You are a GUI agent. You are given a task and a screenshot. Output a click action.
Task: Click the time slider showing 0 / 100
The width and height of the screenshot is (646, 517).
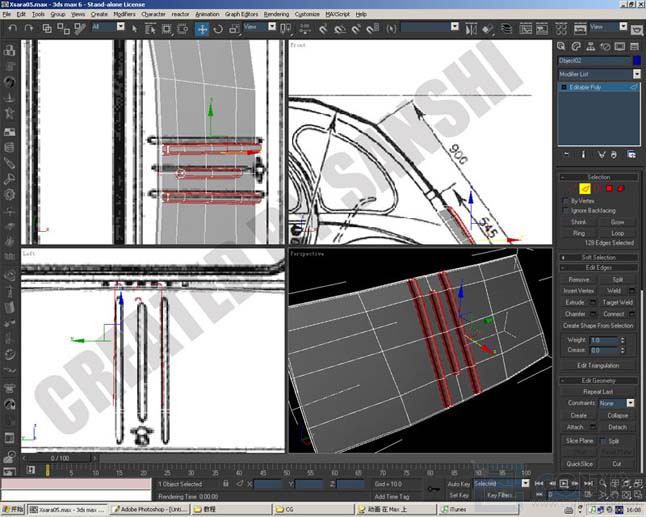coord(60,458)
